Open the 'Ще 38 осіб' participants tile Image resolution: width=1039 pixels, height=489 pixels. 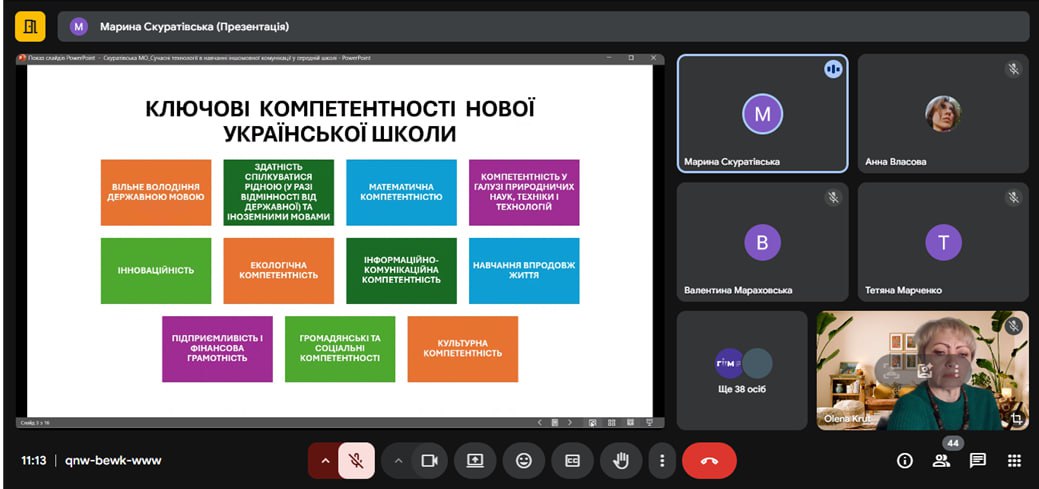coord(741,370)
